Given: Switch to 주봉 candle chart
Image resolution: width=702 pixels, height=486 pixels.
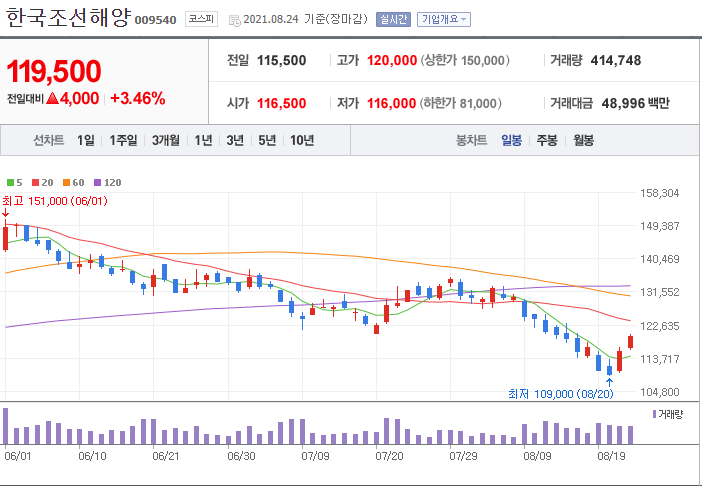Looking at the screenshot, I should tap(547, 141).
